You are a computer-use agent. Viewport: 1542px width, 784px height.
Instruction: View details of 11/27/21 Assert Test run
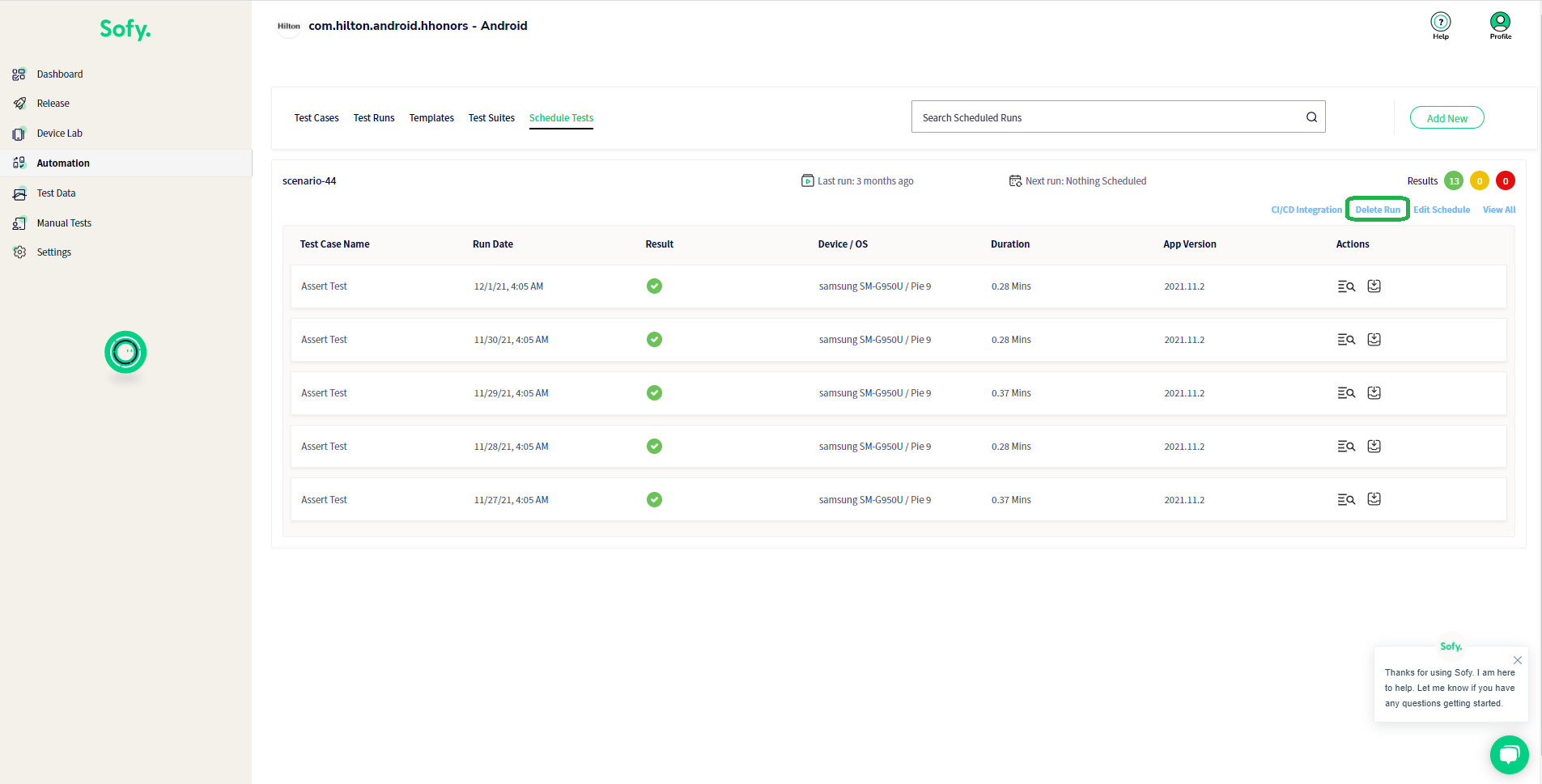click(1346, 500)
